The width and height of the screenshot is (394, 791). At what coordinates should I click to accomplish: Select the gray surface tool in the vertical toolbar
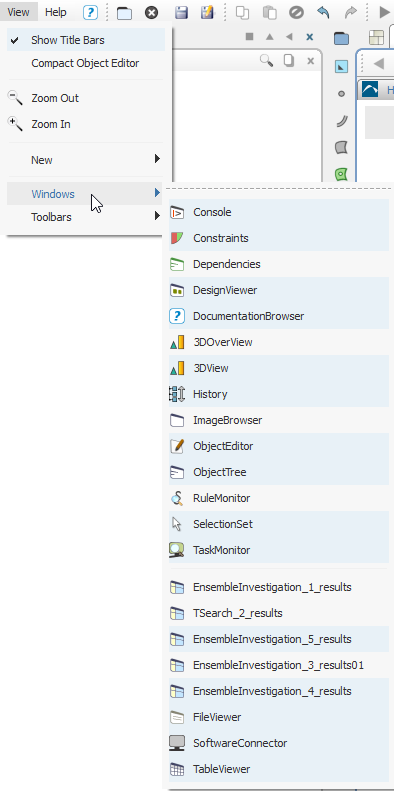(342, 147)
